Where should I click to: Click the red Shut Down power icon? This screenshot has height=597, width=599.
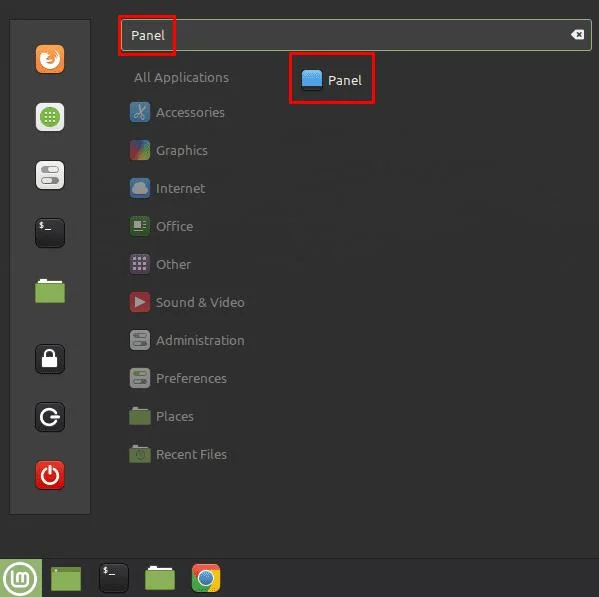(x=50, y=475)
